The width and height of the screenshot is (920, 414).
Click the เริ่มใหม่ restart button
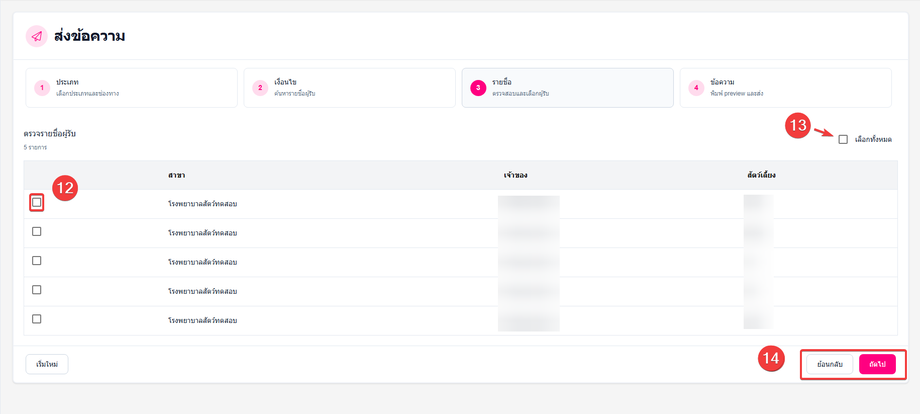(x=47, y=364)
